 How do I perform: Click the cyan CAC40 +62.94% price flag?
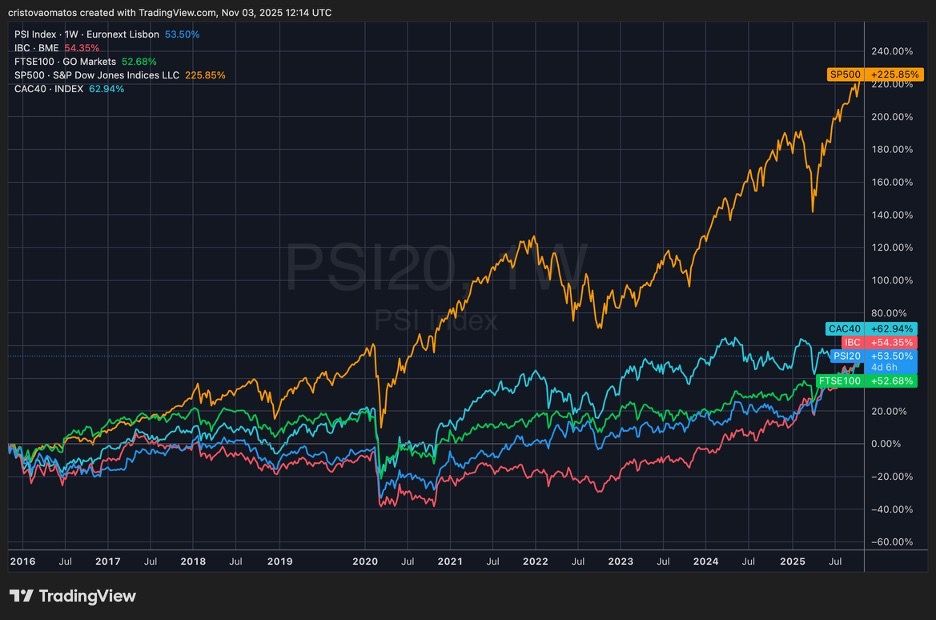872,328
